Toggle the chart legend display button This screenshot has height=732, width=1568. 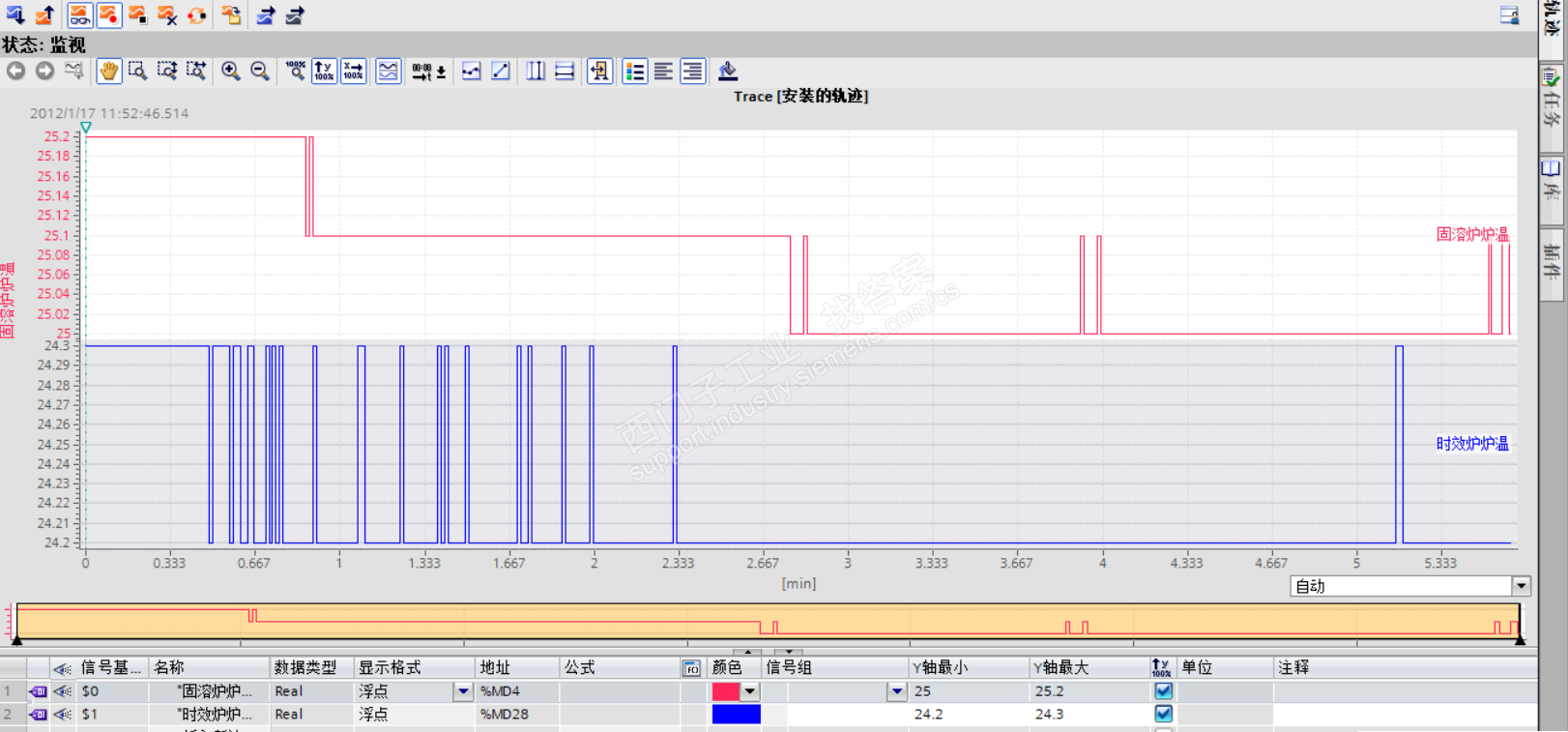[599, 71]
